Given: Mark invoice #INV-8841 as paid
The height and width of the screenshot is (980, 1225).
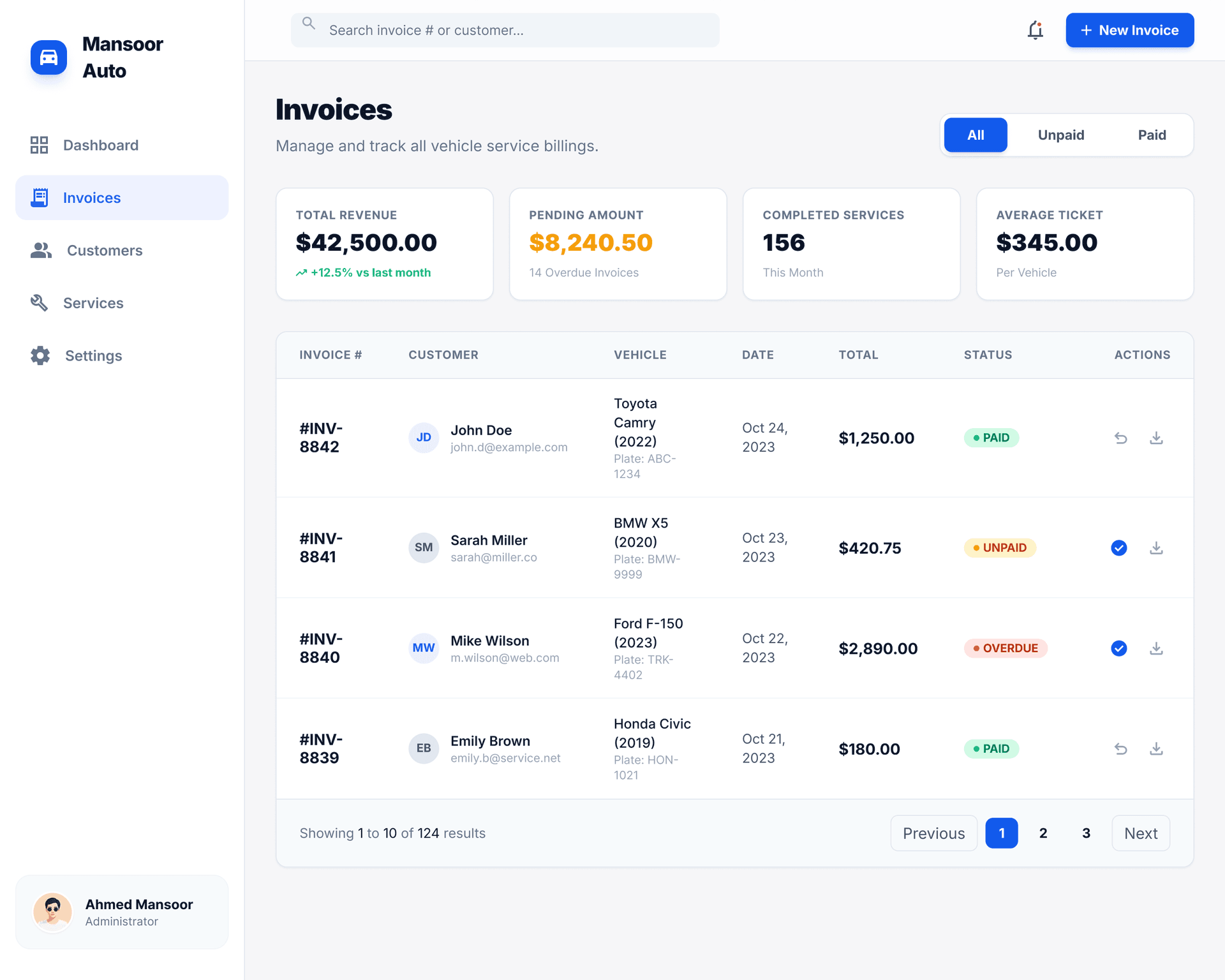Looking at the screenshot, I should click(1118, 547).
